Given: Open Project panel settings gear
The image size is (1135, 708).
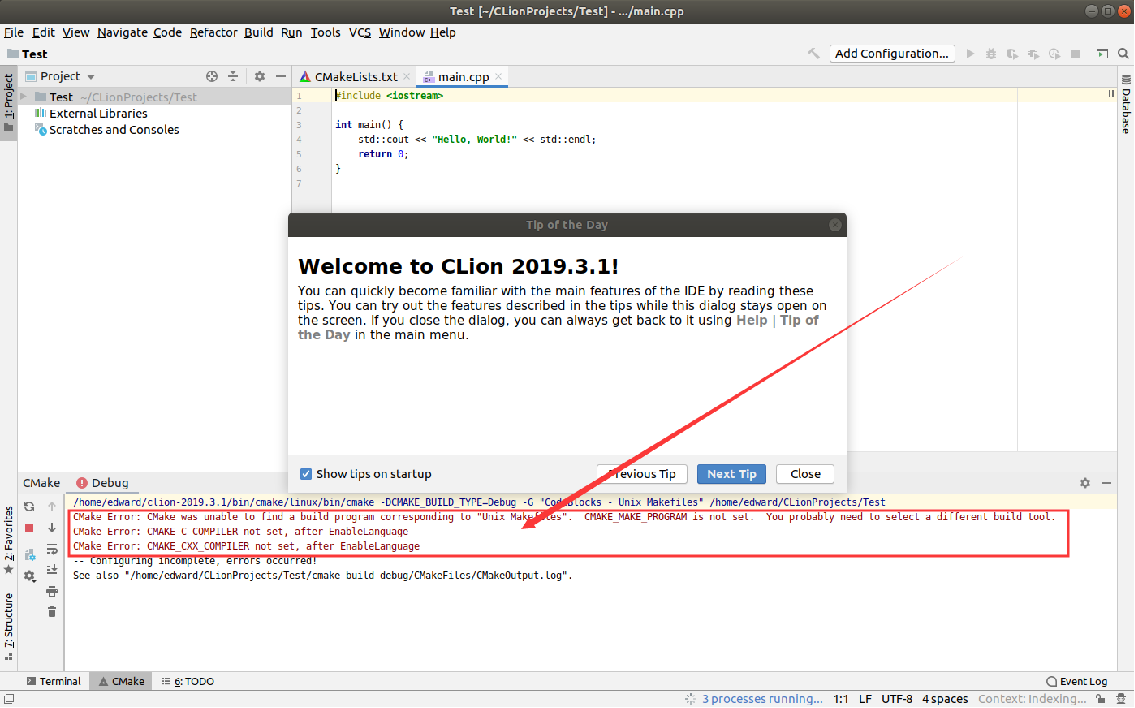Looking at the screenshot, I should point(259,76).
